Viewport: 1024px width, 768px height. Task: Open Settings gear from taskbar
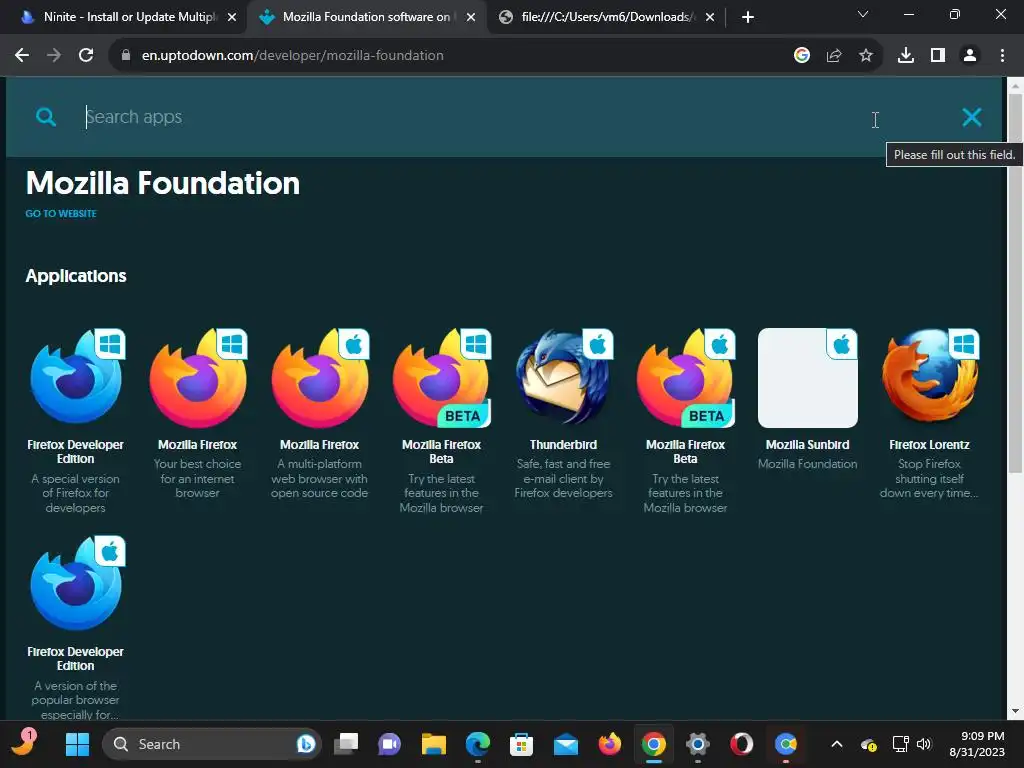(x=697, y=744)
